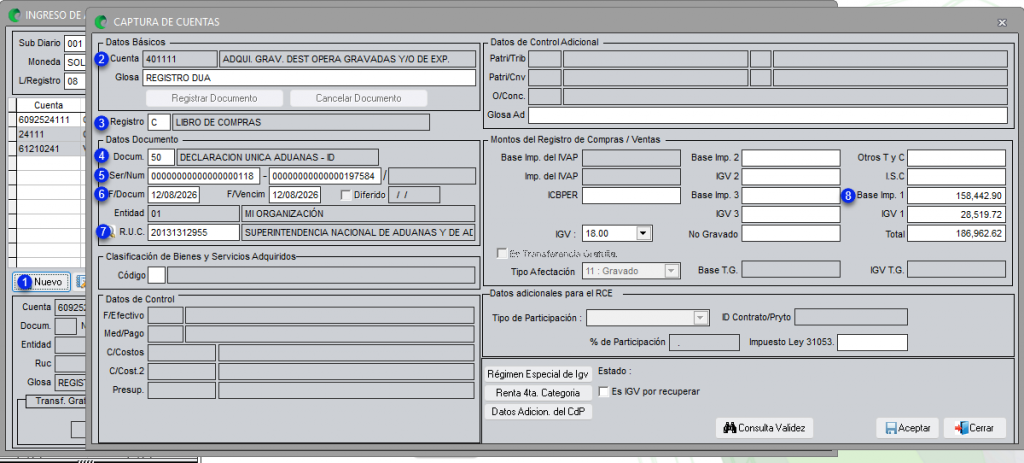The height and width of the screenshot is (463, 1024).
Task: Click SUPERINTENDENCIA NACIONAL DE ADUANAS name field
Action: coord(358,232)
